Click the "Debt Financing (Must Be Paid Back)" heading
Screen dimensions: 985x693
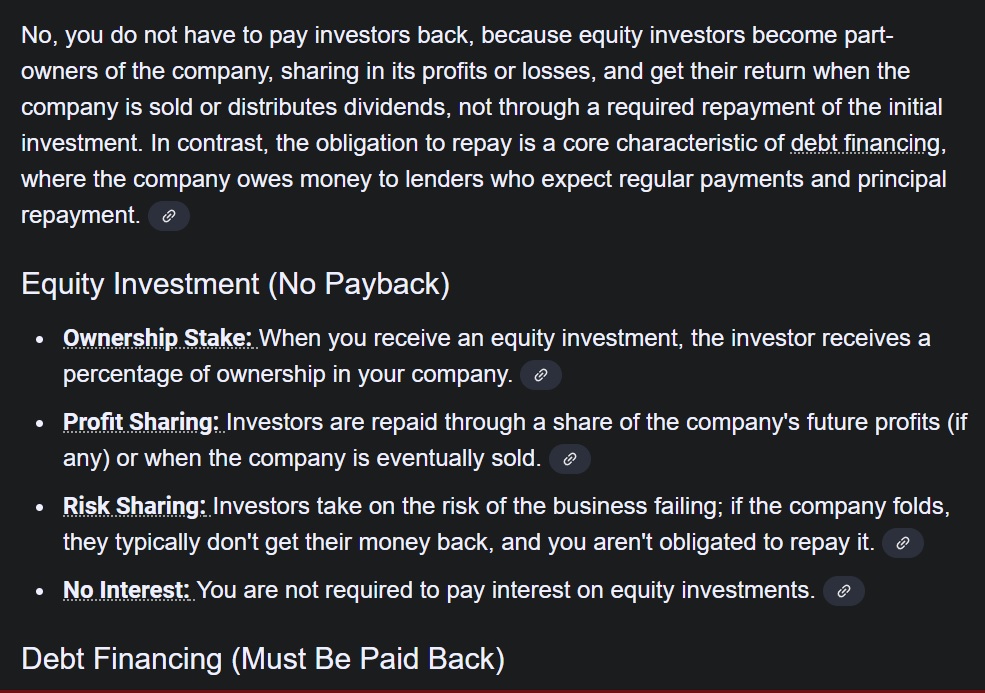coord(262,659)
